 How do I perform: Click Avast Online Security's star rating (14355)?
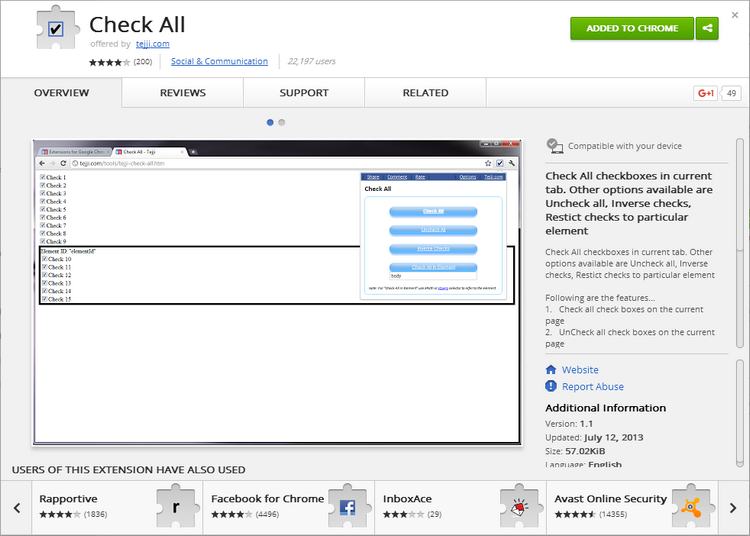point(591,514)
